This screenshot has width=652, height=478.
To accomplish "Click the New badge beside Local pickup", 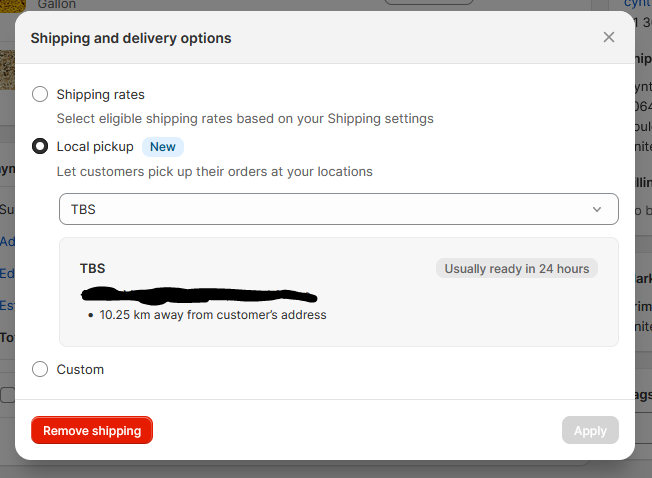I will click(162, 147).
